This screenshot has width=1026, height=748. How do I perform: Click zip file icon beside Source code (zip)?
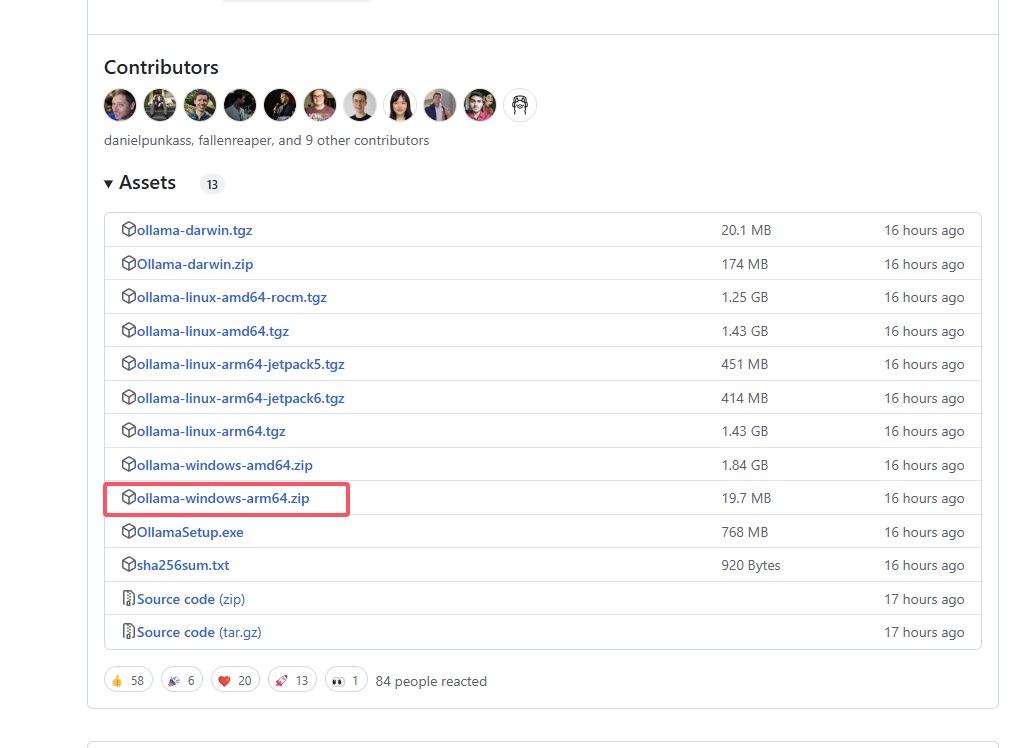pos(128,598)
